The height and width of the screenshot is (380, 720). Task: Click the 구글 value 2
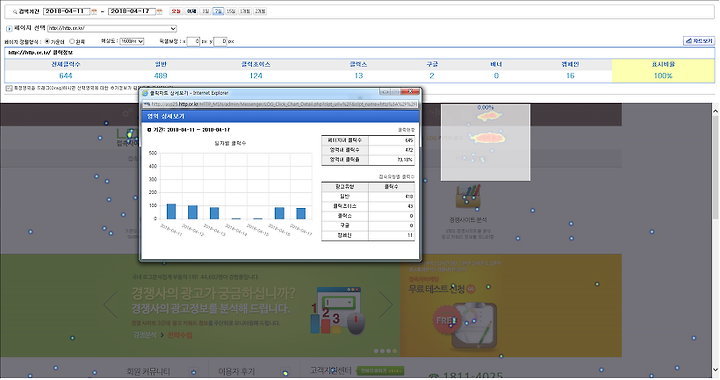[432, 76]
